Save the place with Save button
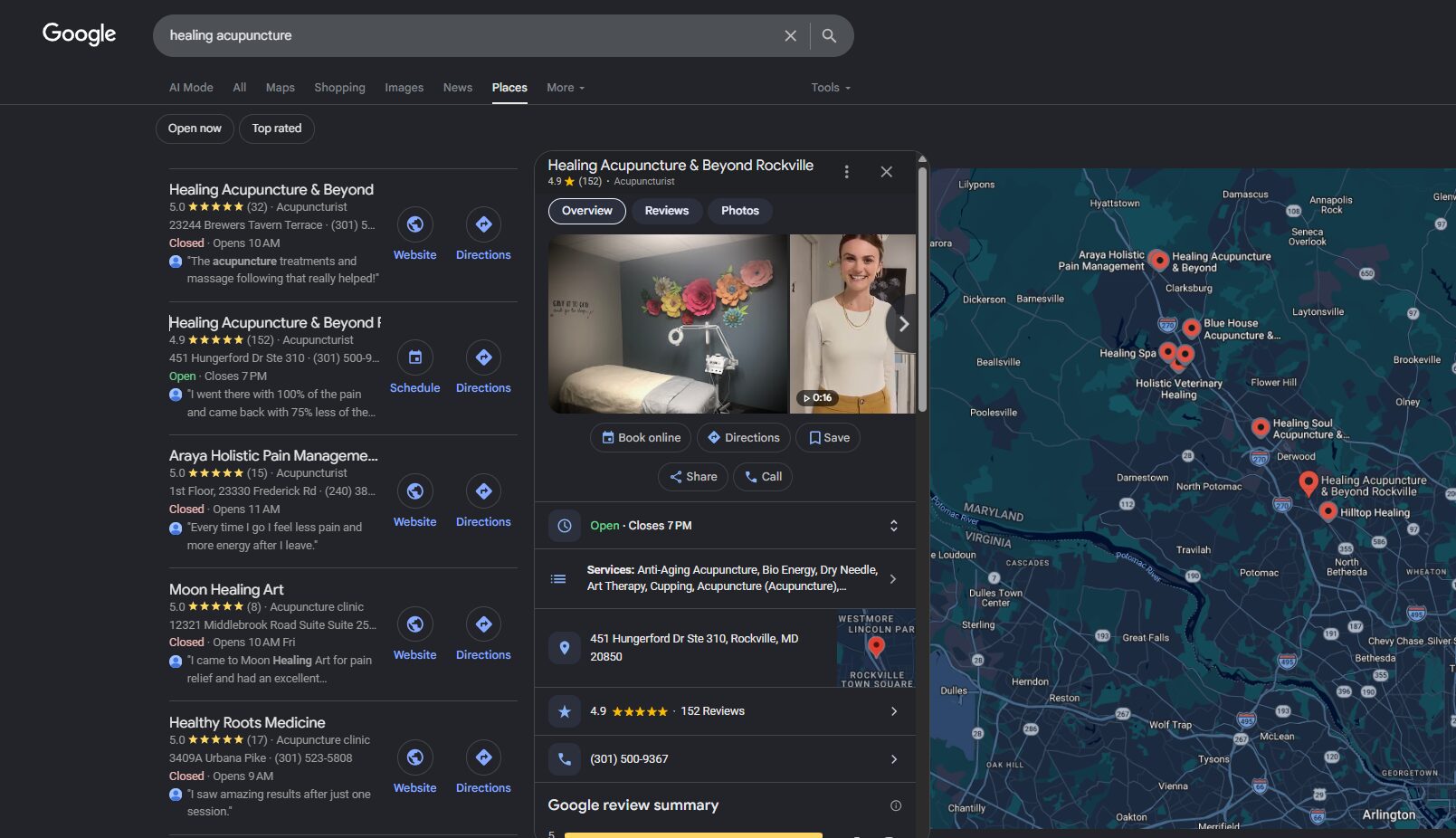Screen dimensions: 1456x838 coord(828,438)
